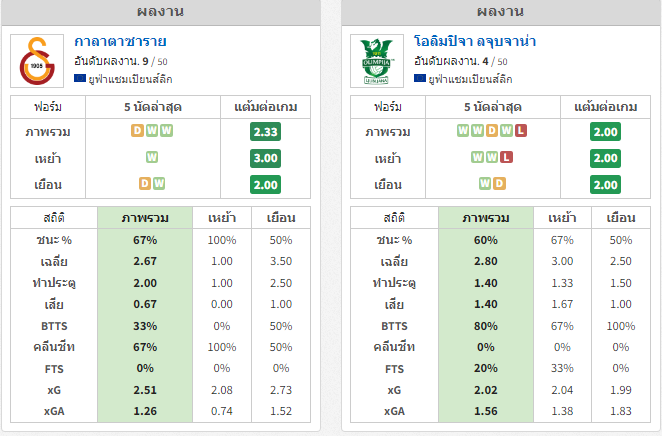This screenshot has height=436, width=662.
Task: Click orange D badge in Olimpija away form
Action: pos(499,183)
